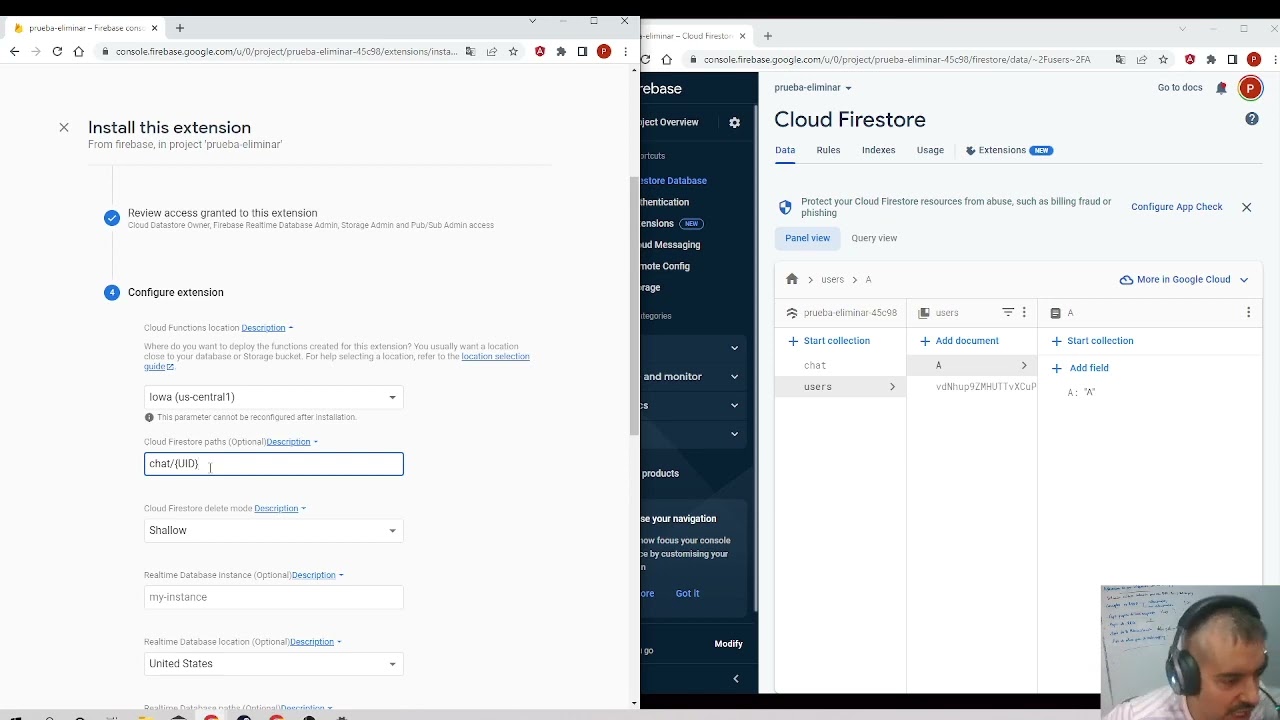Switch to the Data tab

[785, 150]
